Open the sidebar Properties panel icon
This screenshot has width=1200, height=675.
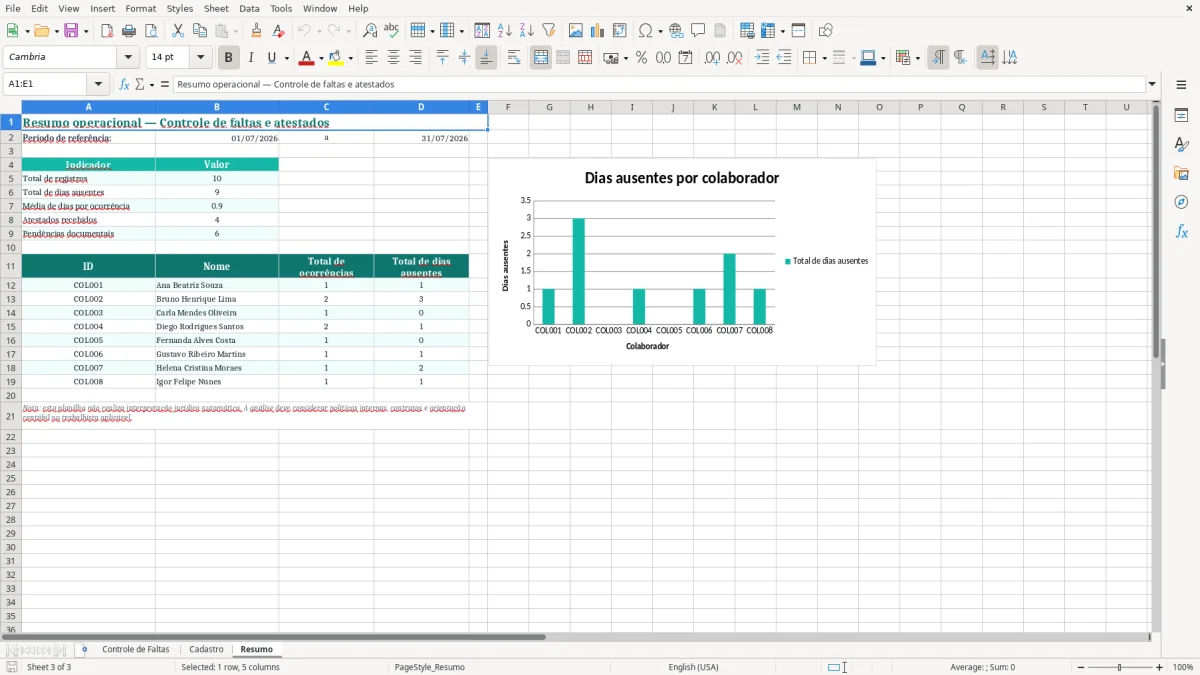point(1181,116)
